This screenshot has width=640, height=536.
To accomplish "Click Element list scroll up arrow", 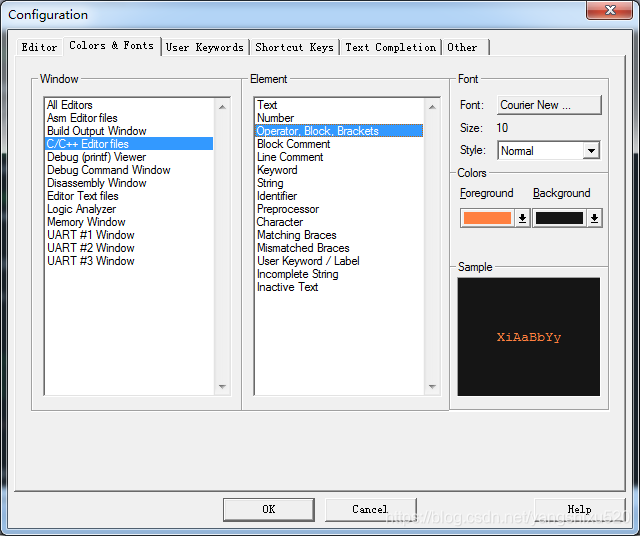I will [x=432, y=107].
